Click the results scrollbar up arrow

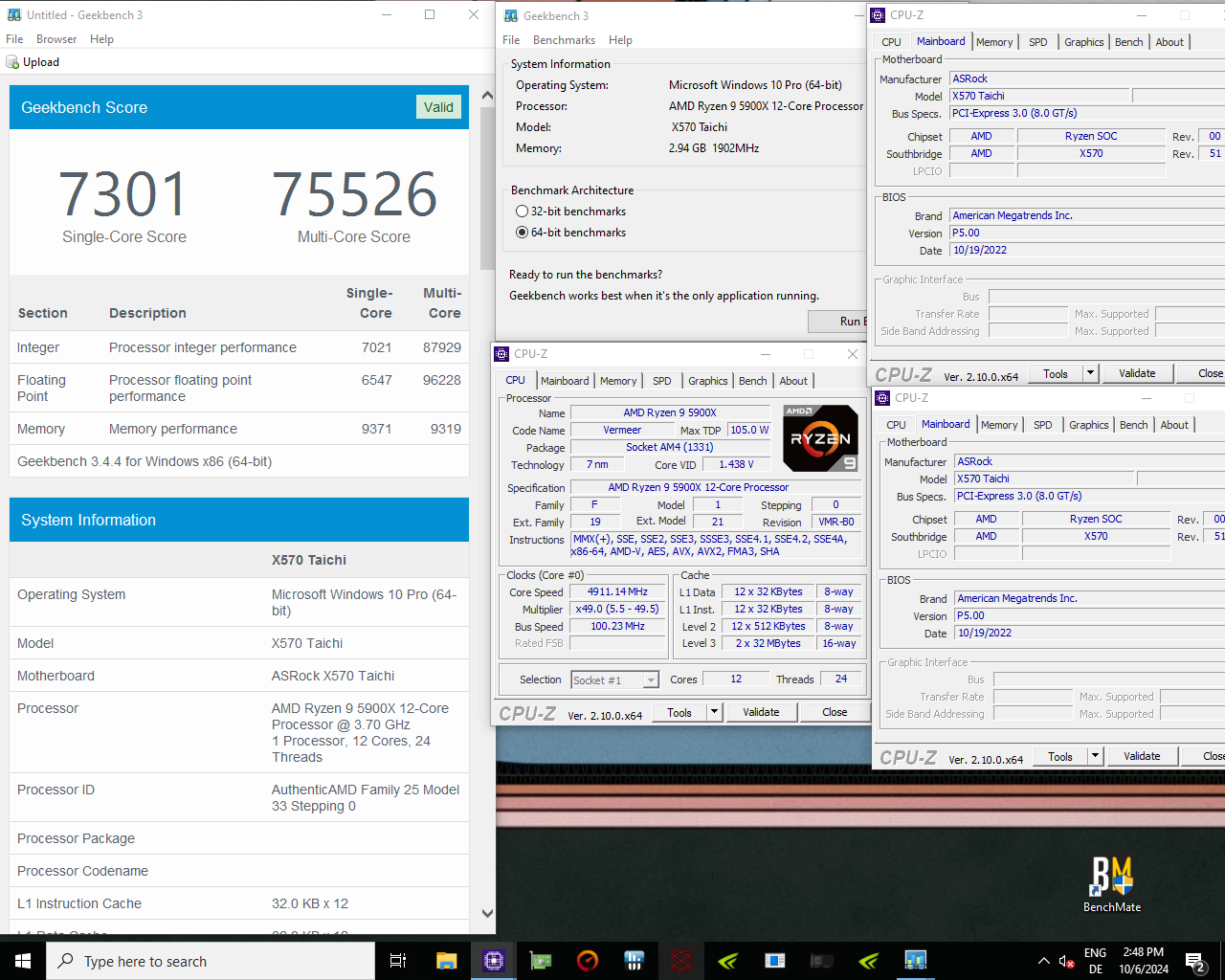(487, 96)
